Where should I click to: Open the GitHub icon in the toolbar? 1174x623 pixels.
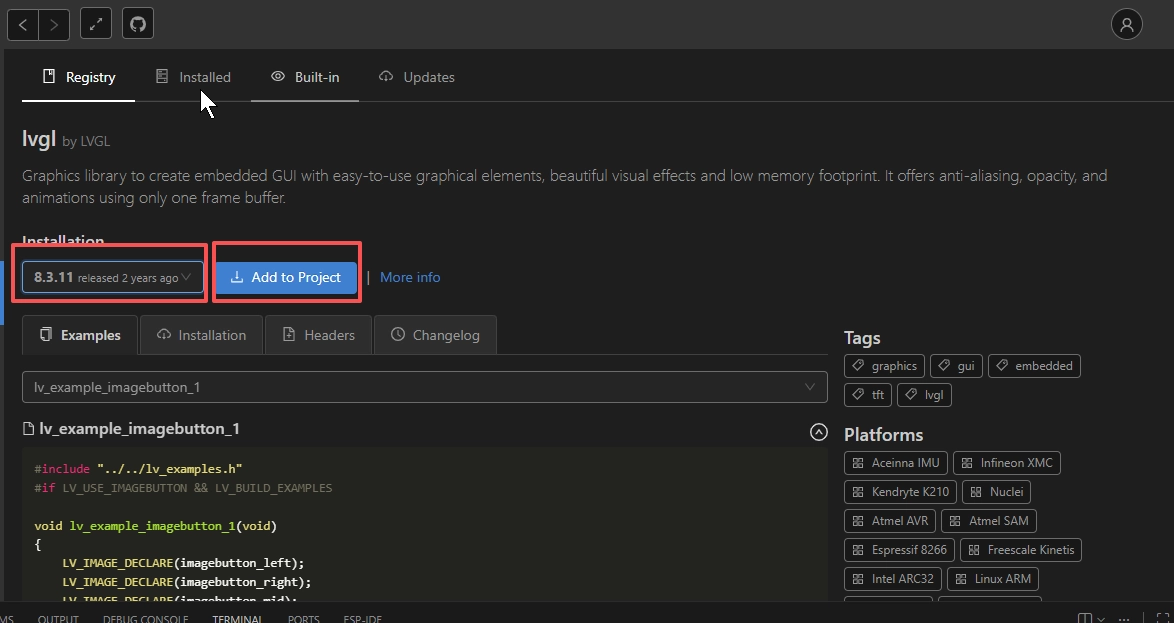[x=138, y=24]
